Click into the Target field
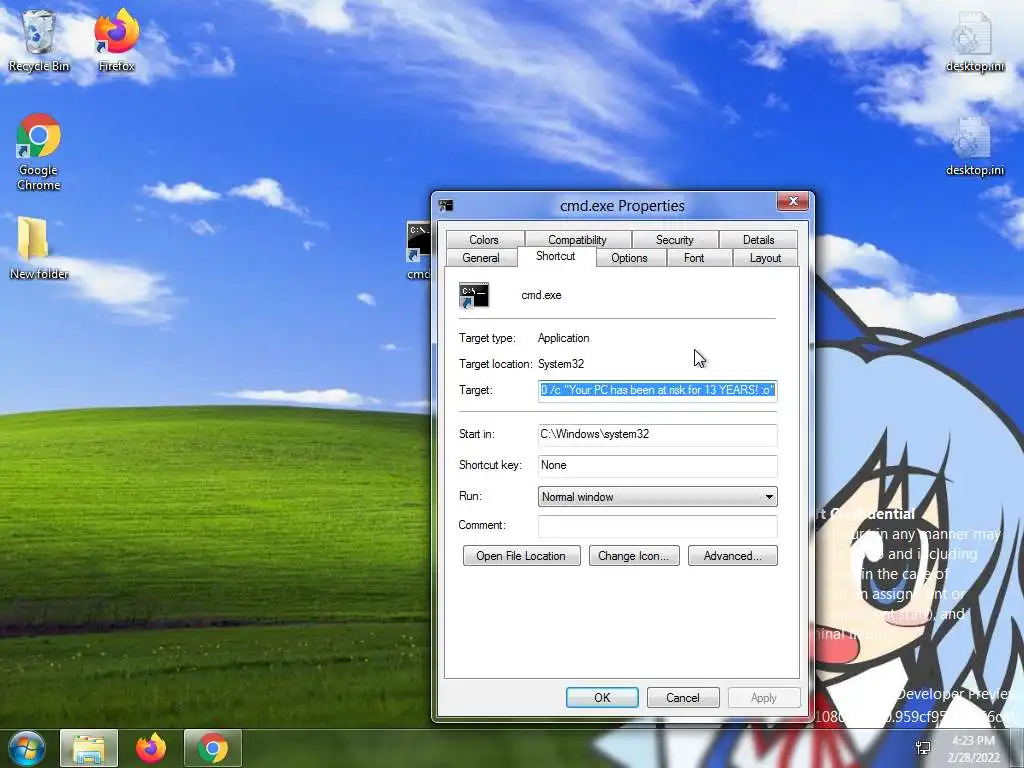The width and height of the screenshot is (1024, 768). [x=658, y=390]
